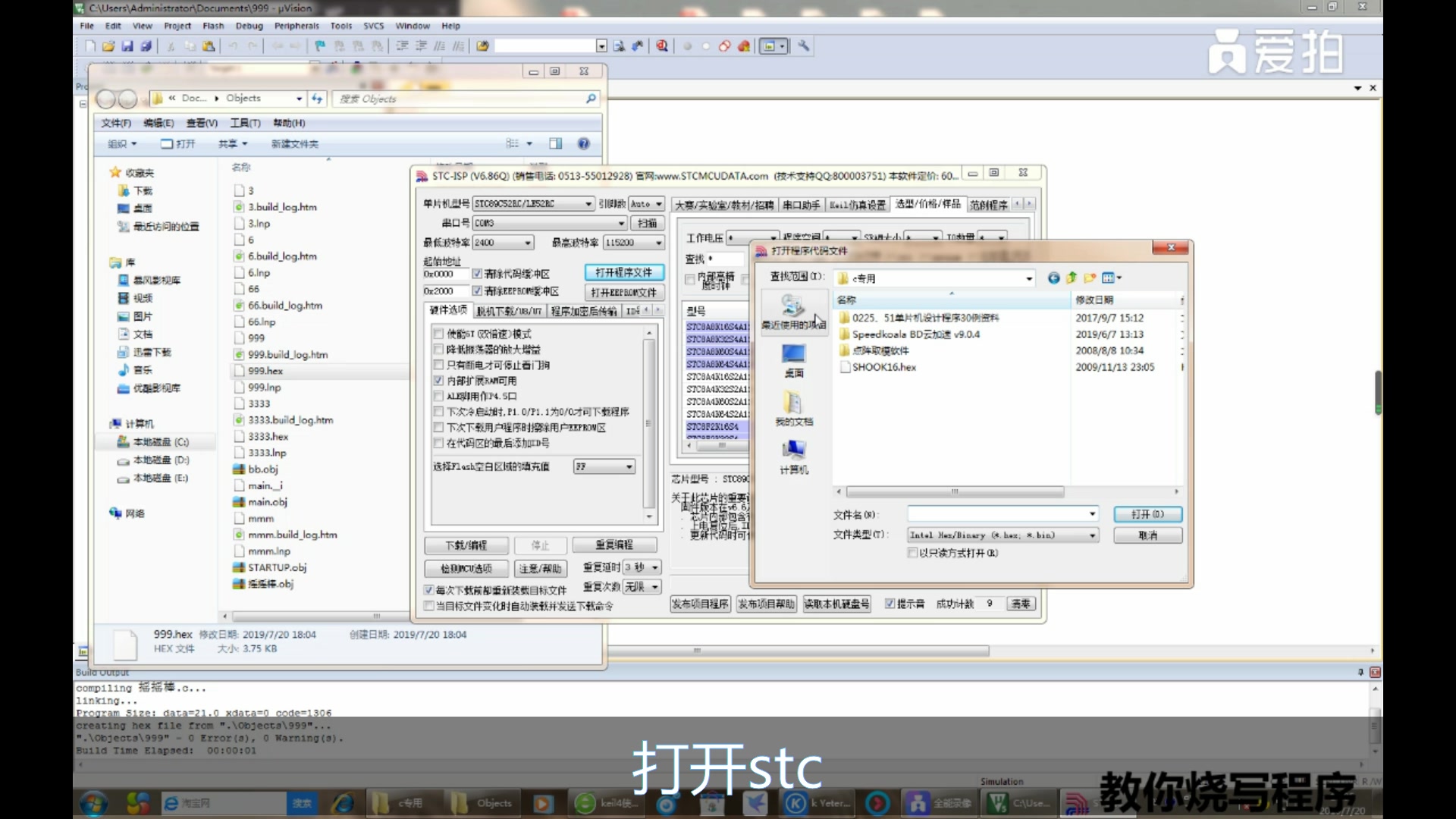1456x819 pixels.
Task: Select the 桌面 icon in the open dialog sidebar
Action: click(792, 360)
